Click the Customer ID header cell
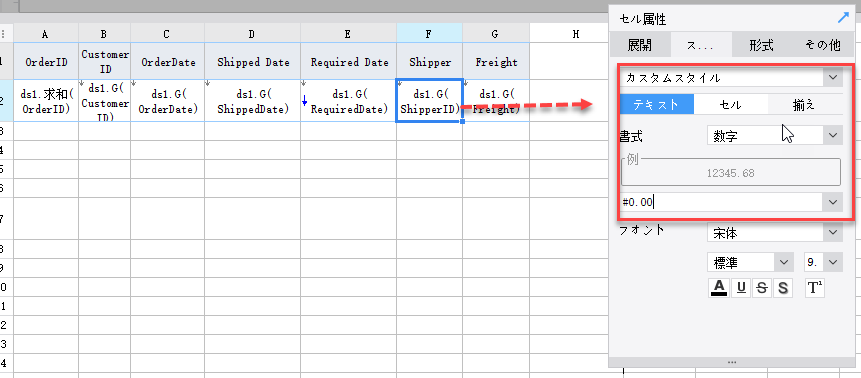The width and height of the screenshot is (861, 378). (x=104, y=62)
